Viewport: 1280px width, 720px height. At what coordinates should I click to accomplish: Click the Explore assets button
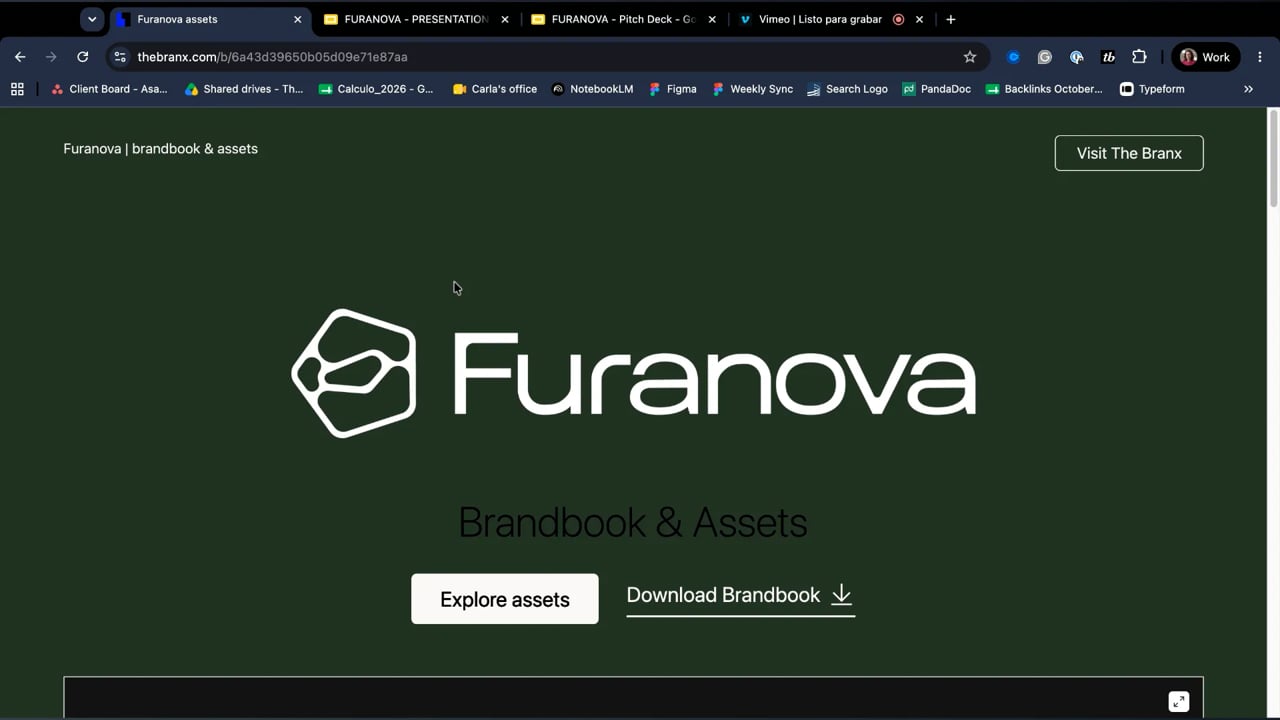[505, 599]
